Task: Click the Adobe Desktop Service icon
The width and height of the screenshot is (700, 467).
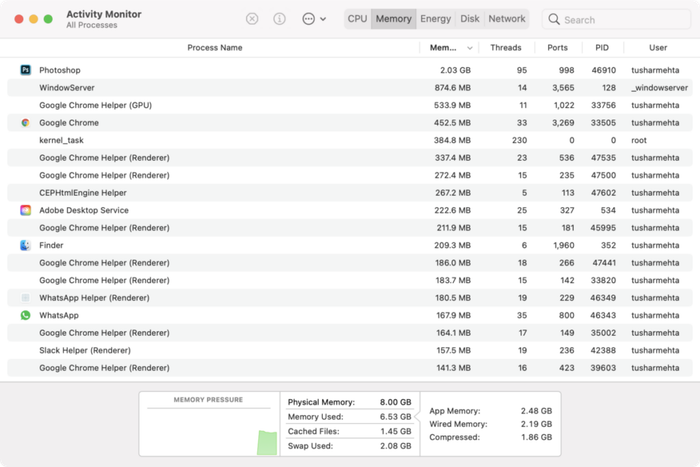Action: tap(25, 210)
